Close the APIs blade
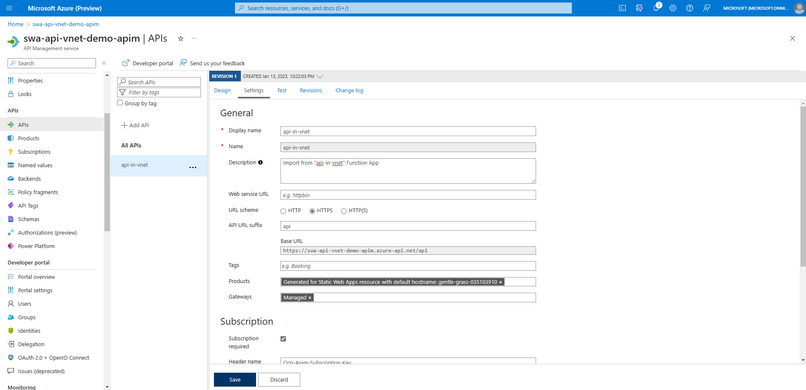Image resolution: width=806 pixels, height=390 pixels. coord(792,39)
